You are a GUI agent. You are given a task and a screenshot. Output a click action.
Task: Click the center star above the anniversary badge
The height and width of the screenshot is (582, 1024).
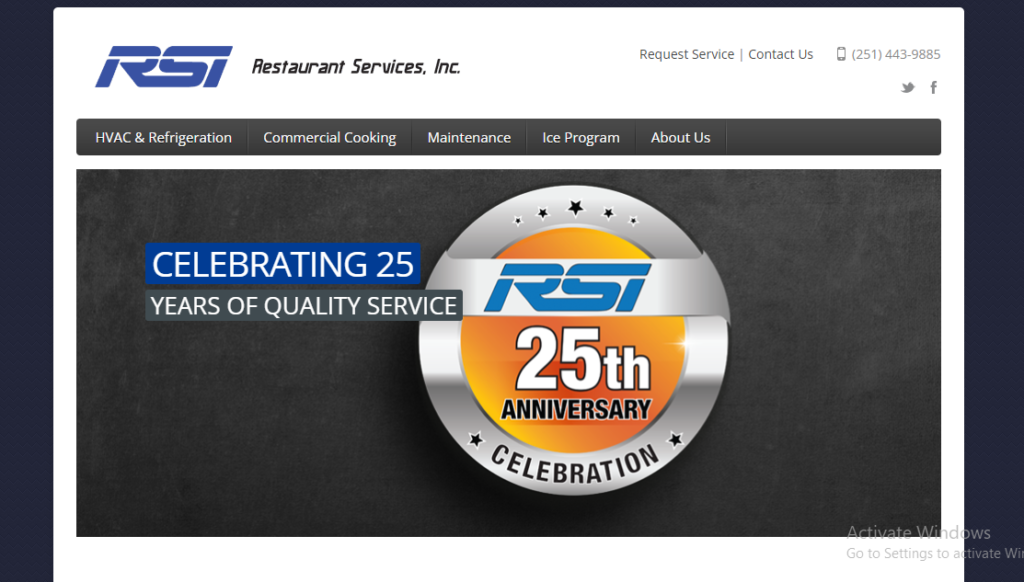pos(576,208)
